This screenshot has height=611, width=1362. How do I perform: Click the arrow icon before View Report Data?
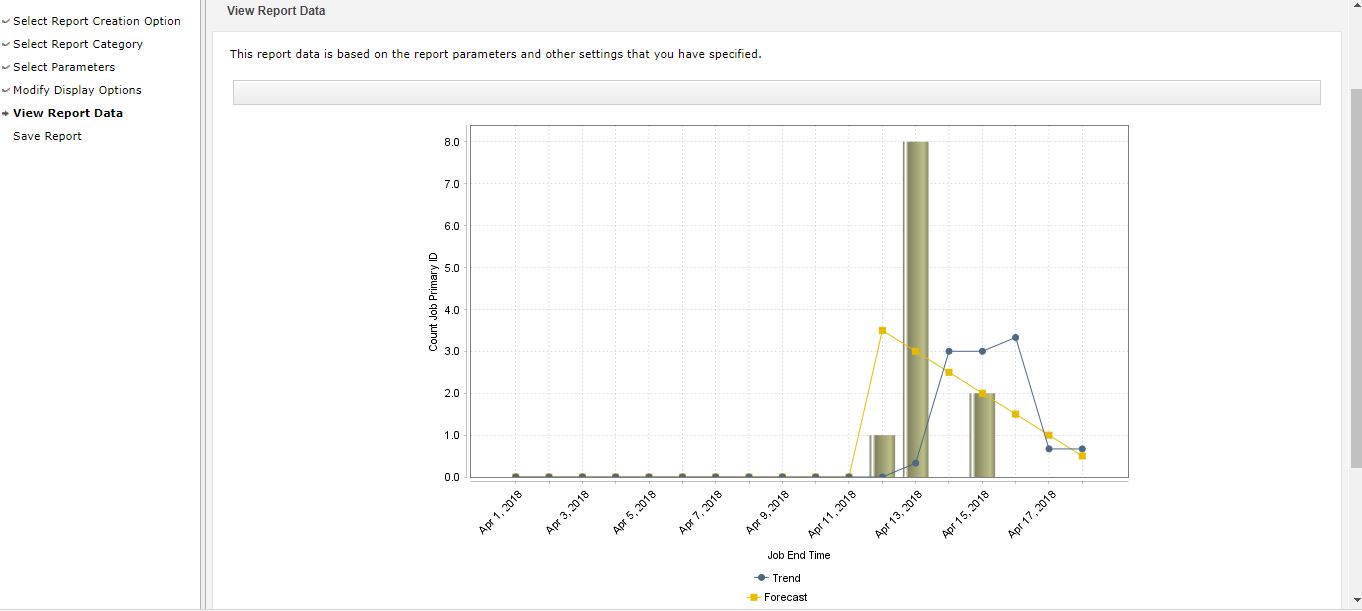tap(8, 113)
